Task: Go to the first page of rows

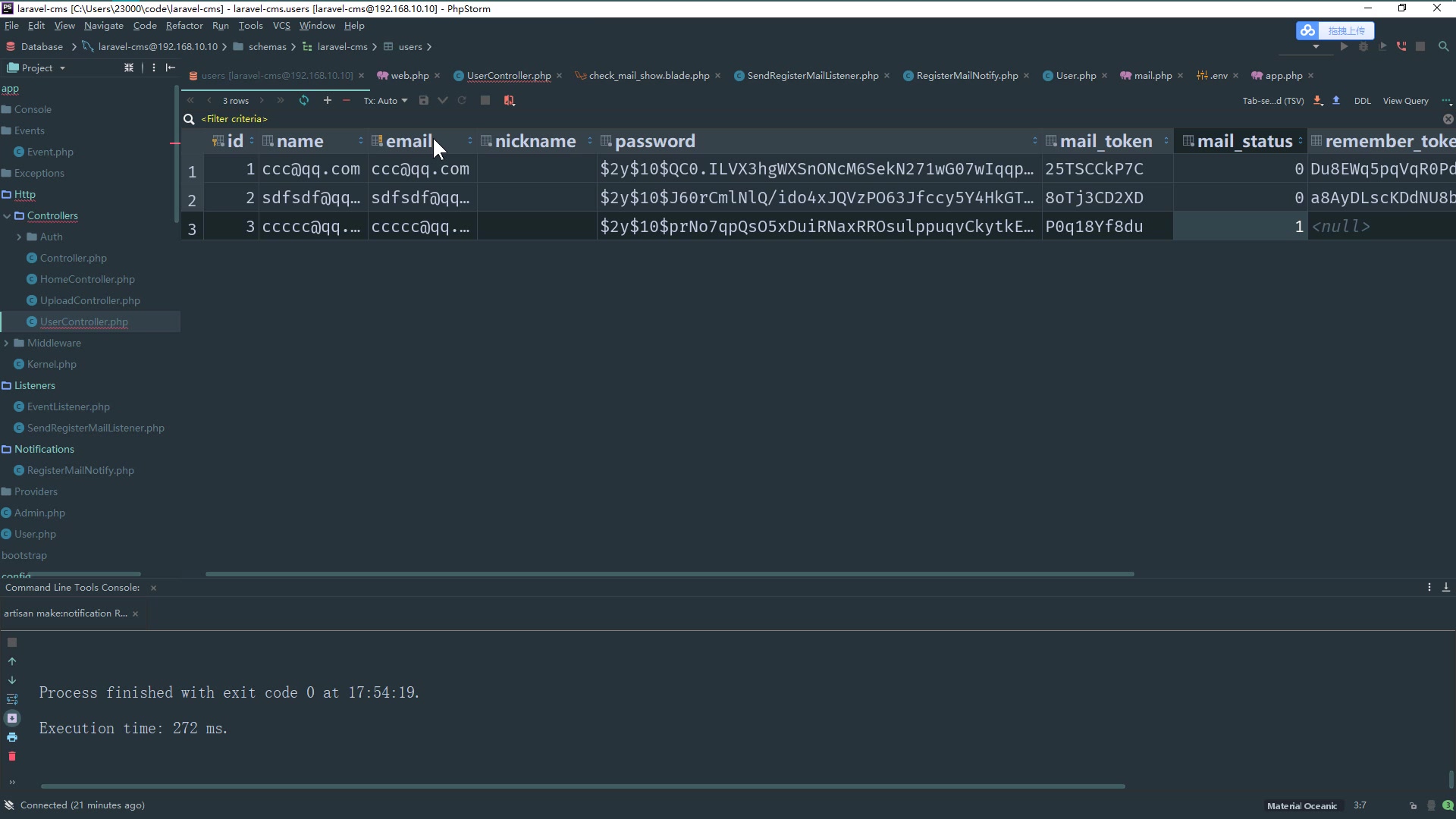Action: (191, 100)
